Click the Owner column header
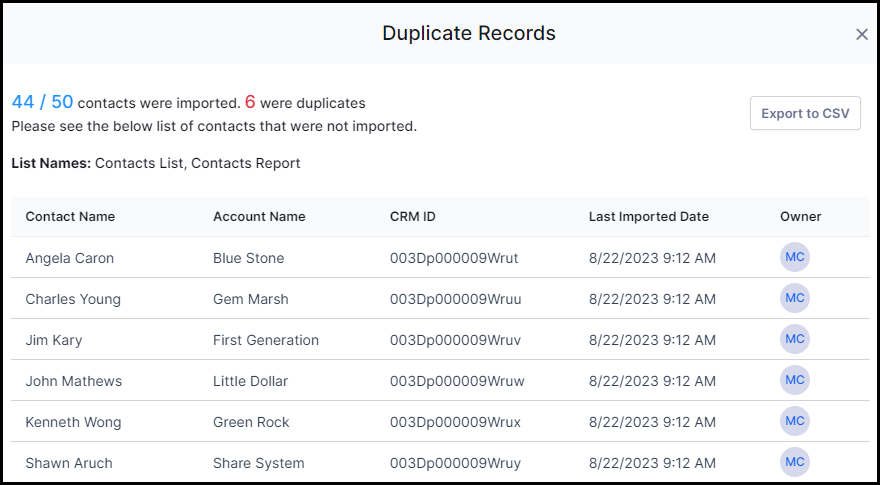This screenshot has height=485, width=880. pyautogui.click(x=800, y=217)
